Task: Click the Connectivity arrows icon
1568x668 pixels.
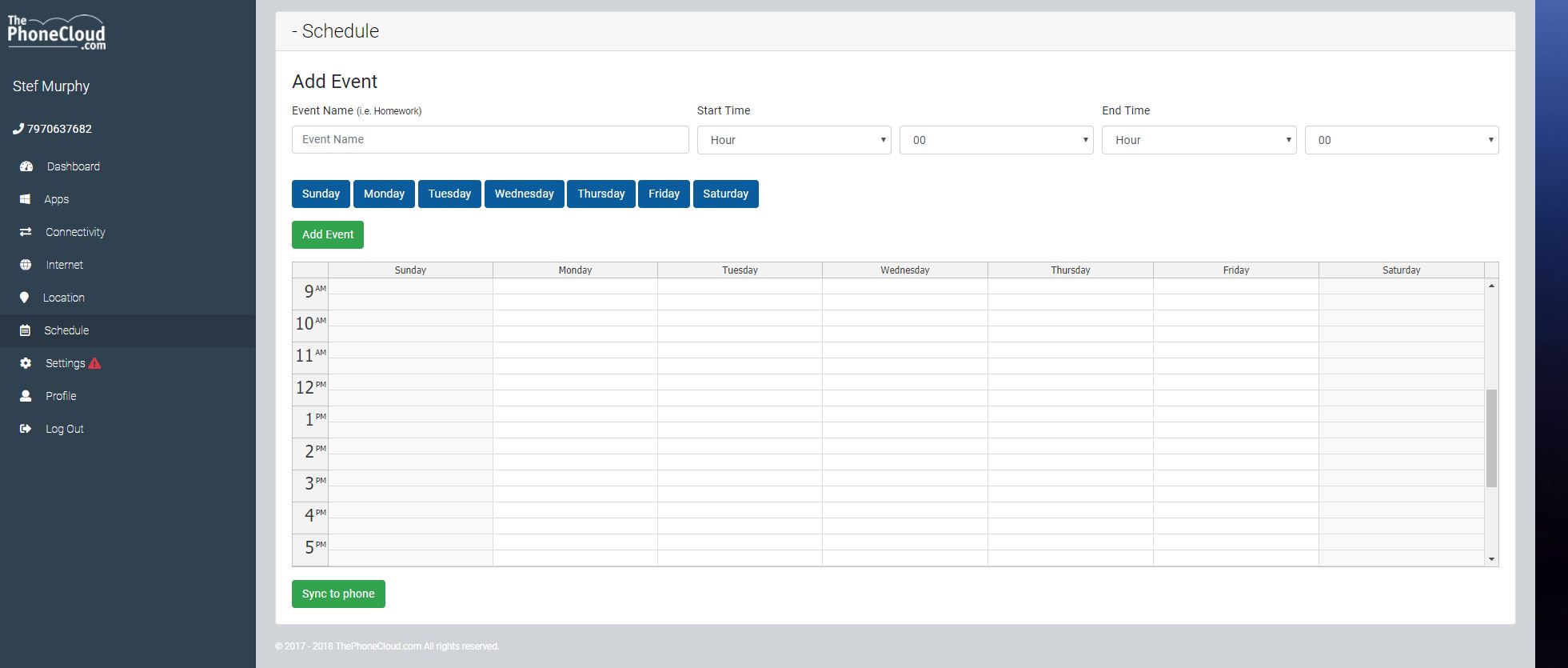Action: (x=26, y=232)
